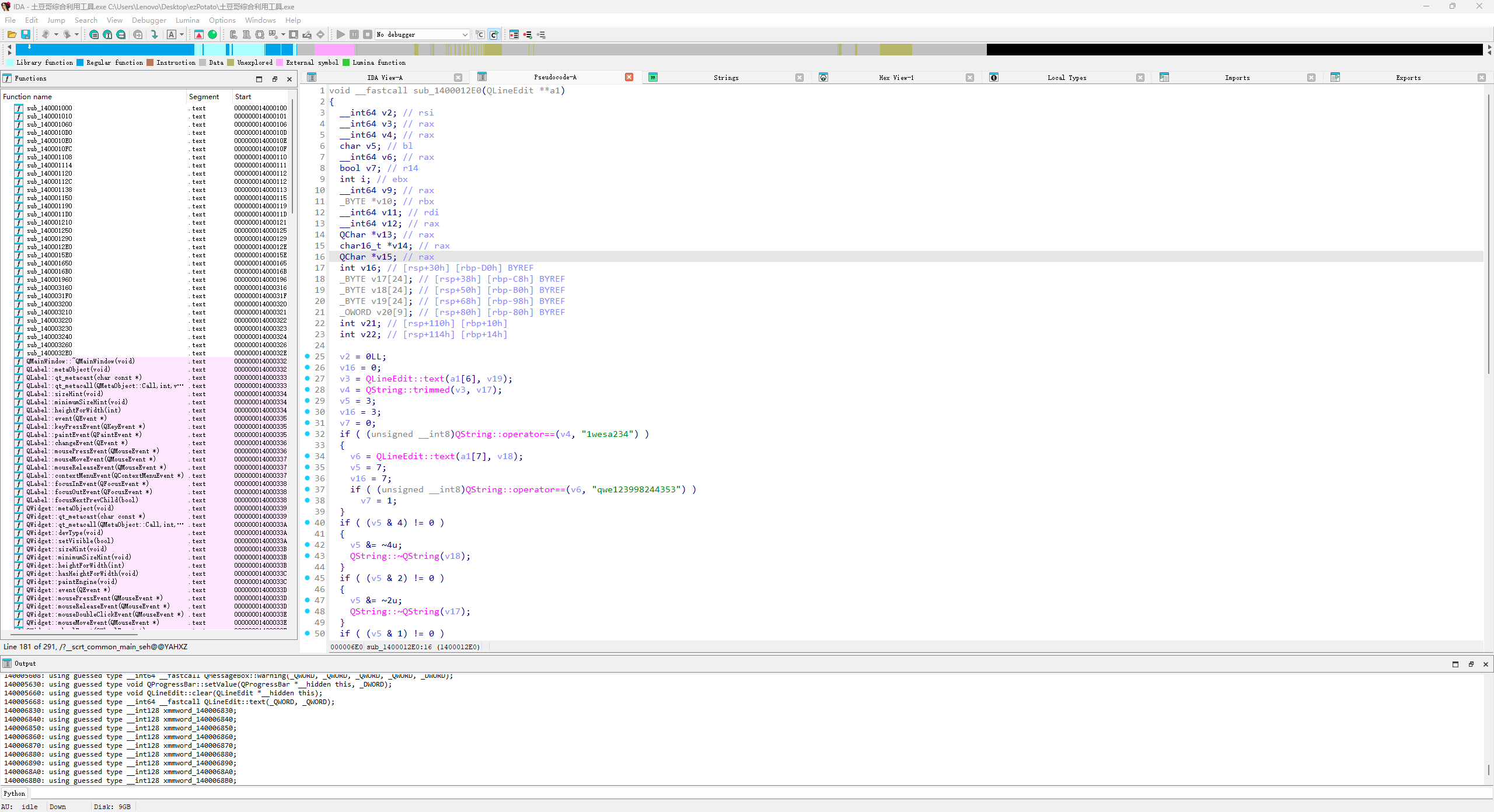This screenshot has height=812, width=1494.
Task: Click the green circle toolbar icon
Action: click(212, 34)
